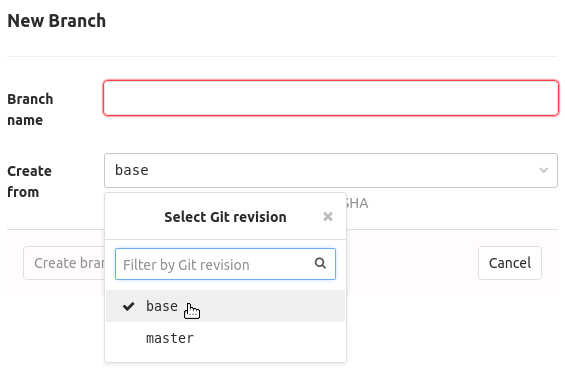The height and width of the screenshot is (376, 565).
Task: Focus the Branch name text field
Action: pyautogui.click(x=331, y=98)
